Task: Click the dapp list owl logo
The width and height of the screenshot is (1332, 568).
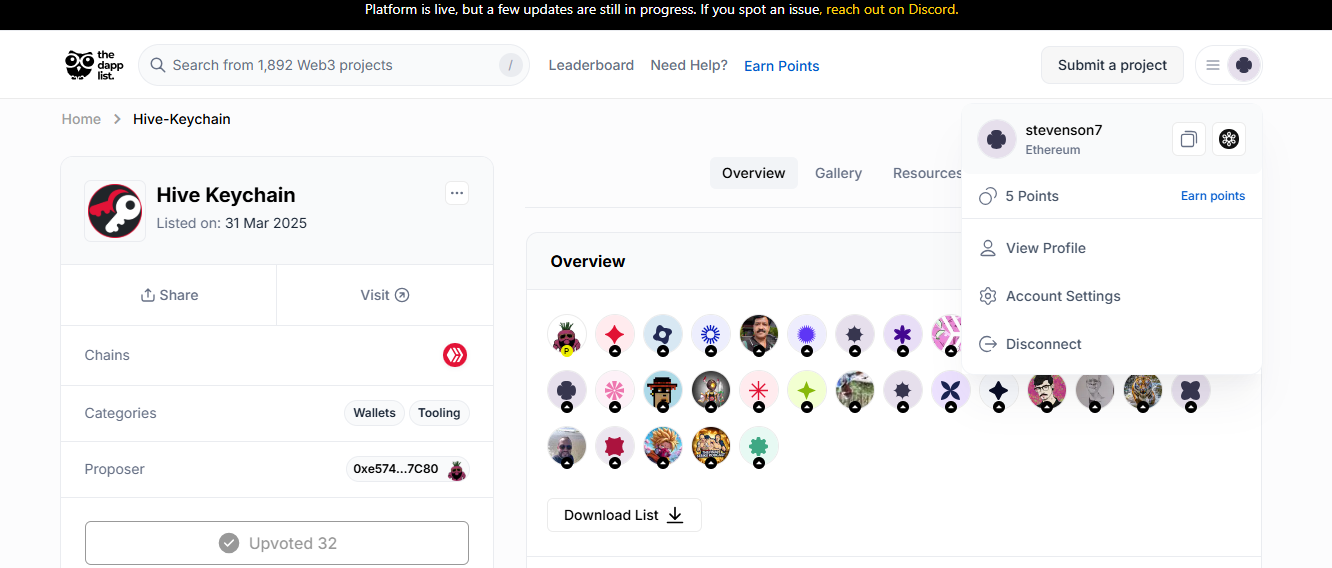Action: click(94, 65)
